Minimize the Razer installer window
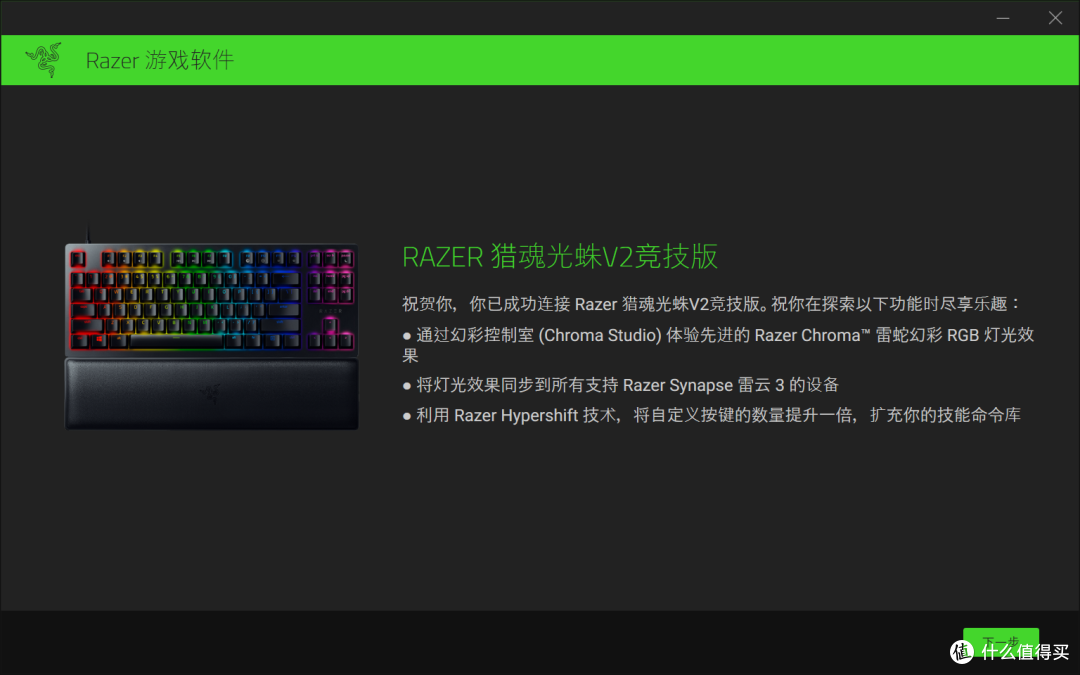 point(1003,18)
